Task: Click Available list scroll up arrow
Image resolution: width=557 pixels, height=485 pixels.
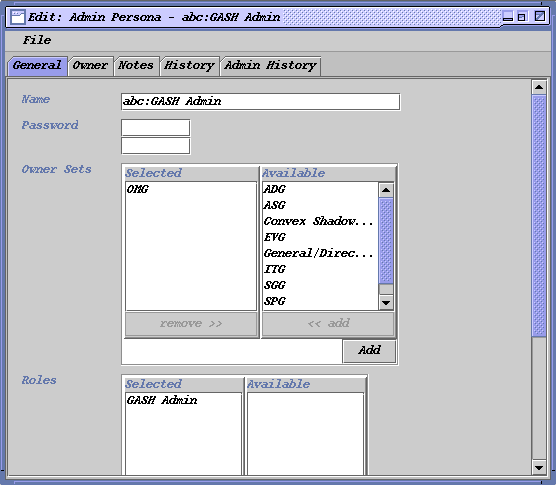Action: tap(386, 190)
